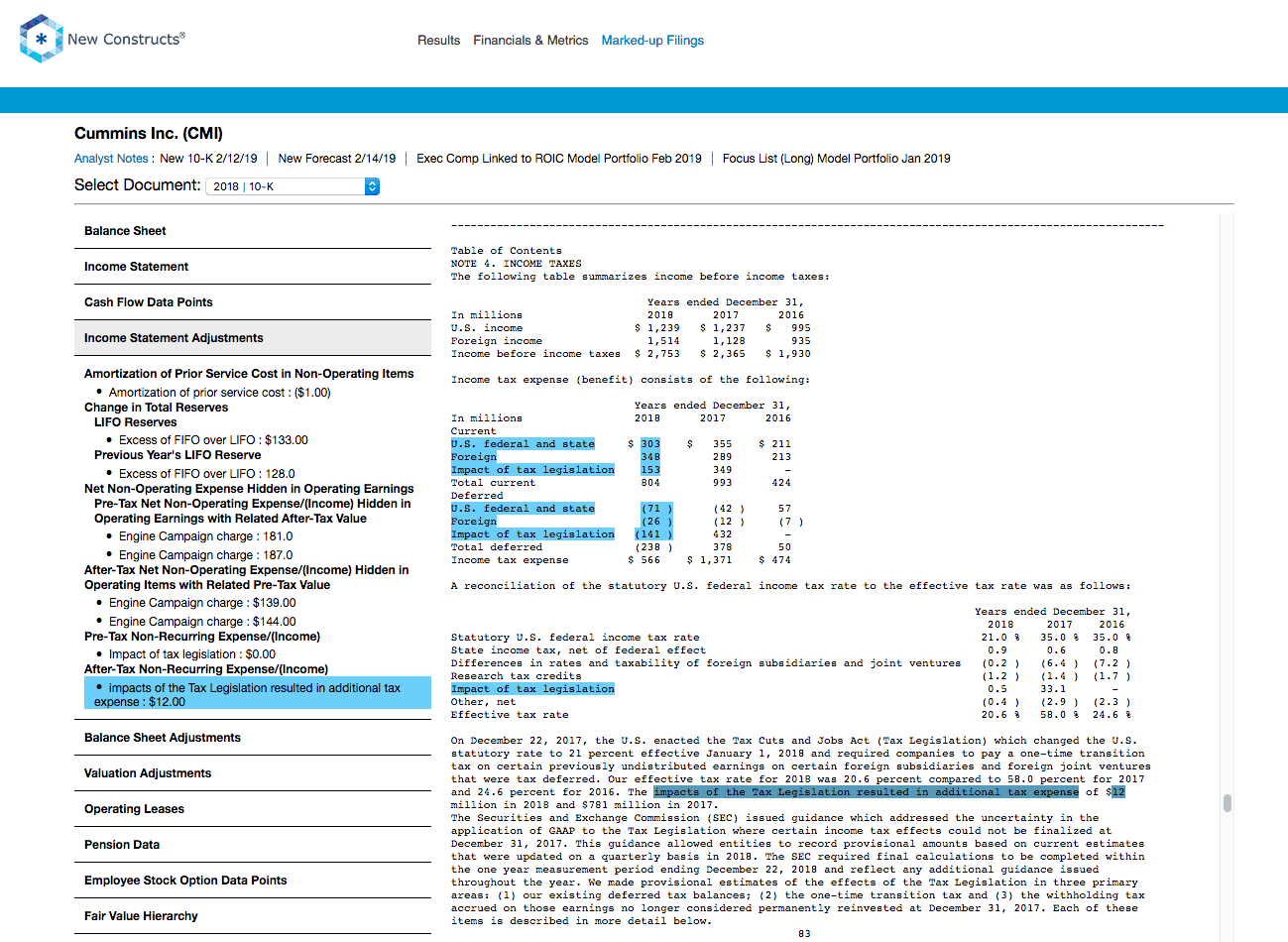Open the Select Document dropdown
This screenshot has height=942, width=1288.
click(x=293, y=186)
